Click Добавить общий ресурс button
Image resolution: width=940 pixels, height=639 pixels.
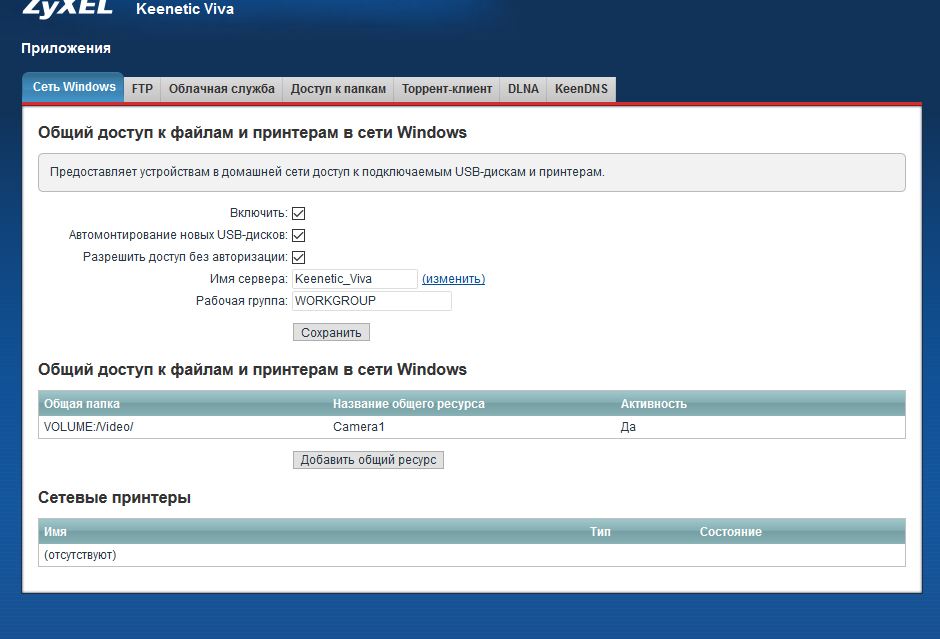point(368,460)
